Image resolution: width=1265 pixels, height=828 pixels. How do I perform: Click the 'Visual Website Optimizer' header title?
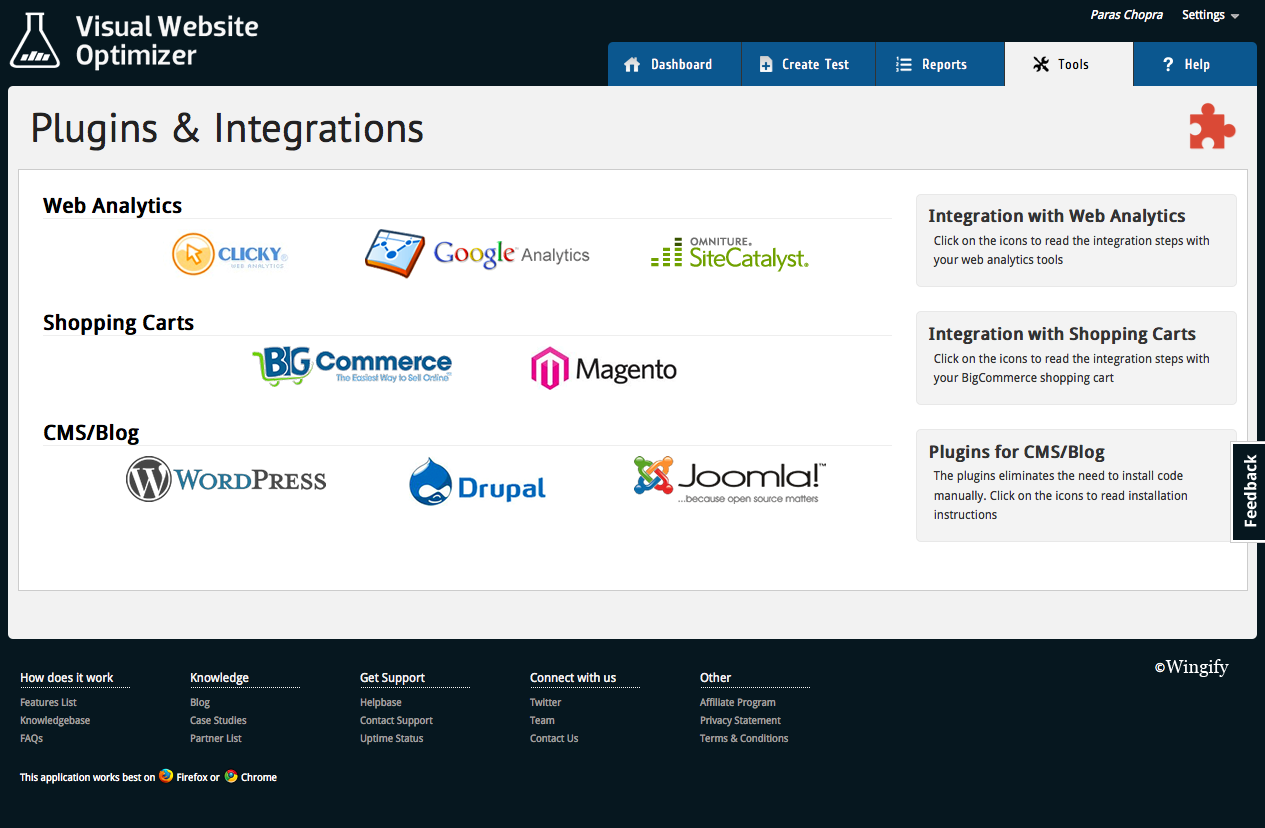coord(167,41)
